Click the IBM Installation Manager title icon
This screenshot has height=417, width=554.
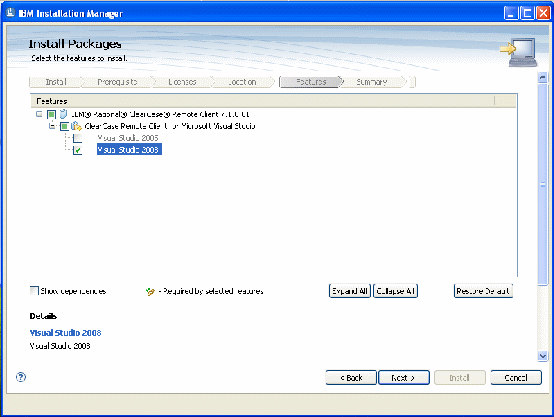10,13
